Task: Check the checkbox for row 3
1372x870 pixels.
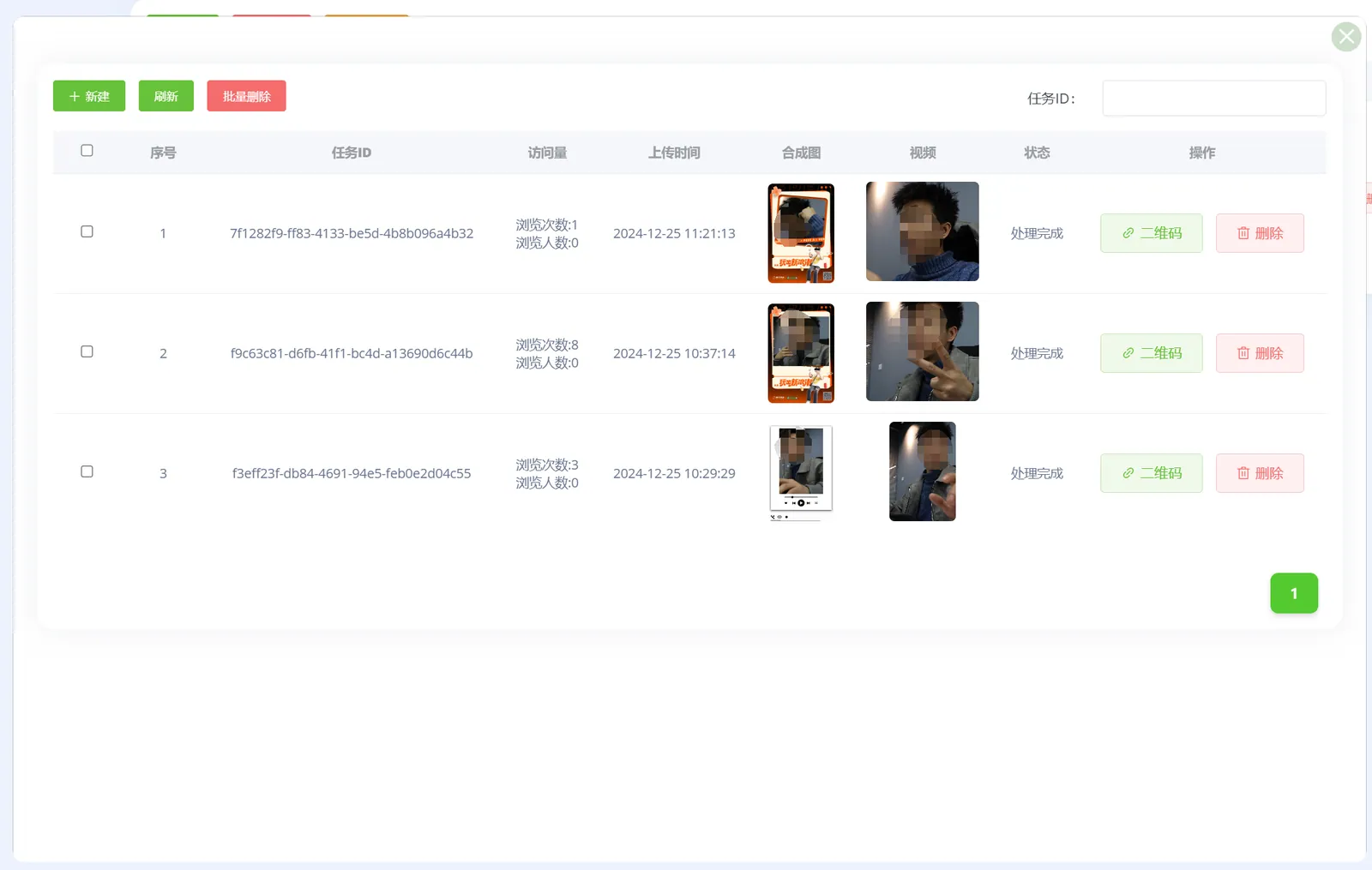Action: (87, 471)
